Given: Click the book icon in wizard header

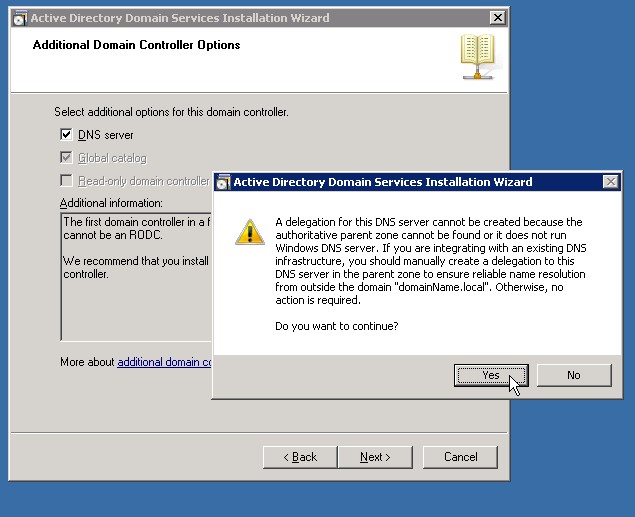Looking at the screenshot, I should point(477,57).
